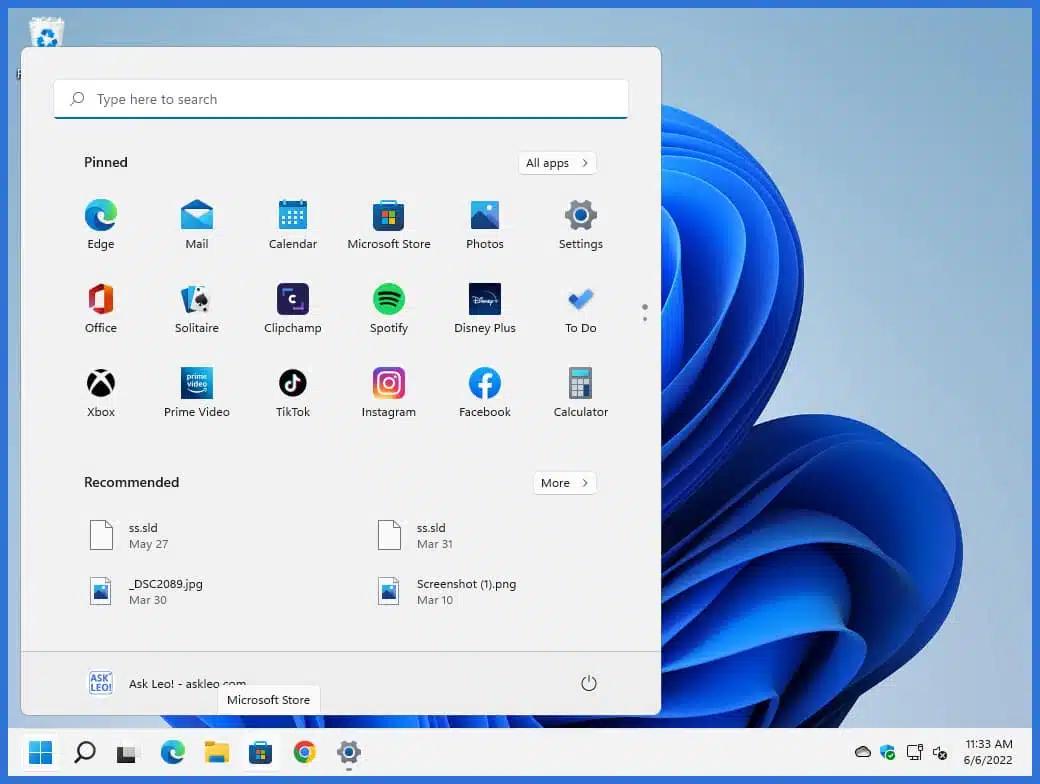Image resolution: width=1040 pixels, height=784 pixels.
Task: Click the OneDrive cloud tray icon
Action: pyautogui.click(x=862, y=752)
